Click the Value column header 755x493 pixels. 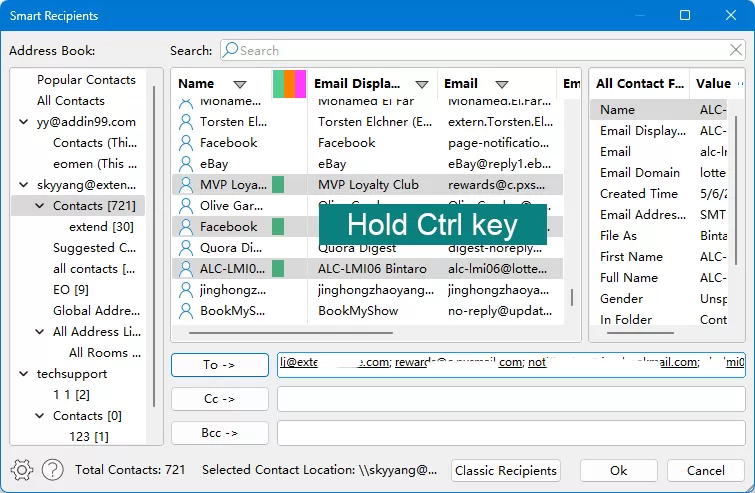pos(714,84)
